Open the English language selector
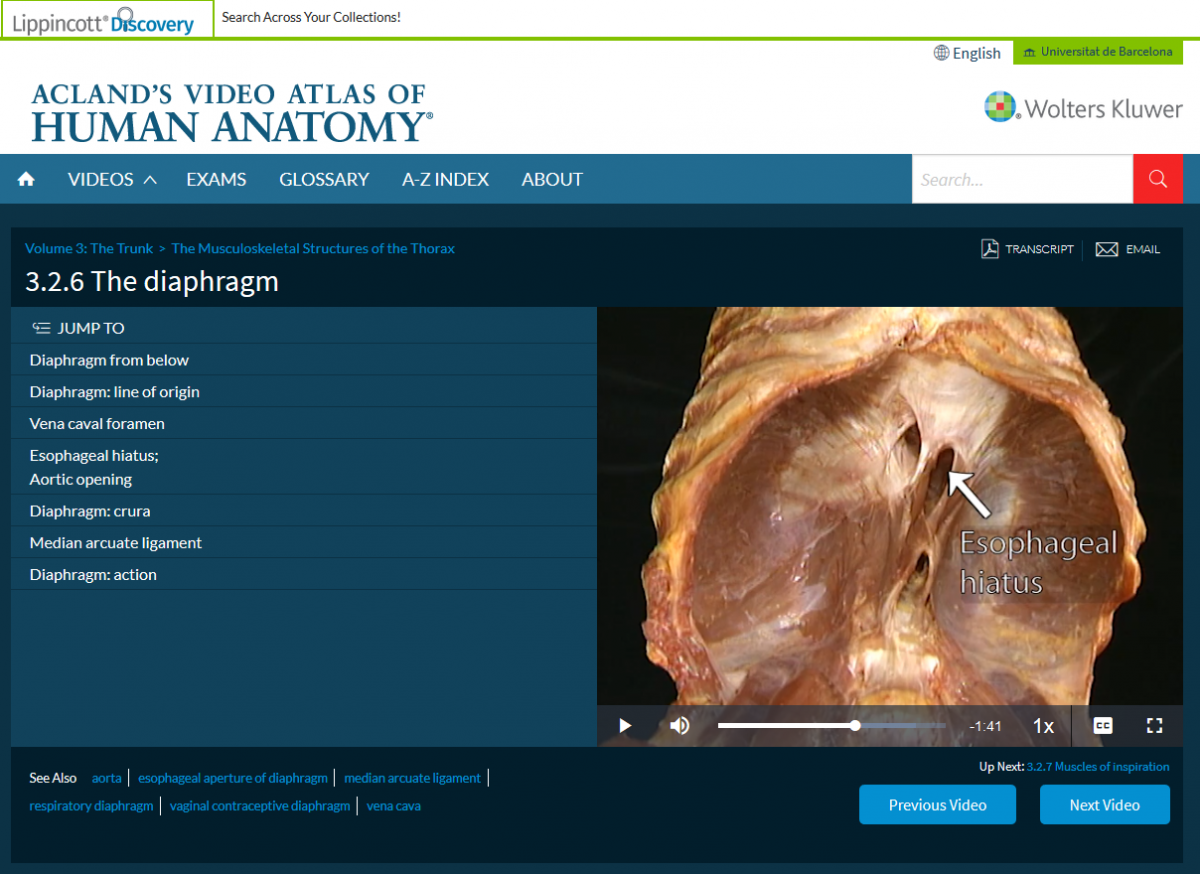Screen dimensions: 1200x874 [967, 53]
